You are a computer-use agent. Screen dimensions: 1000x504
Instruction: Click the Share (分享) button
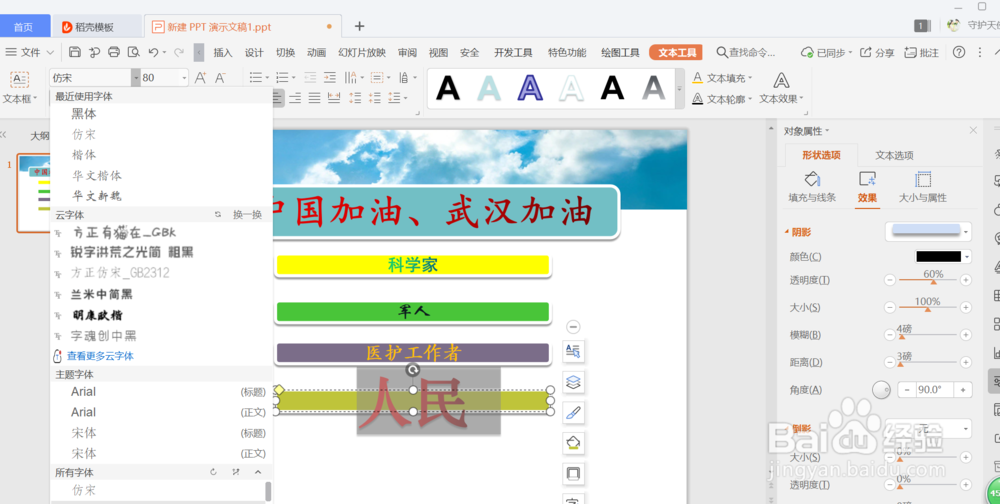(x=877, y=52)
